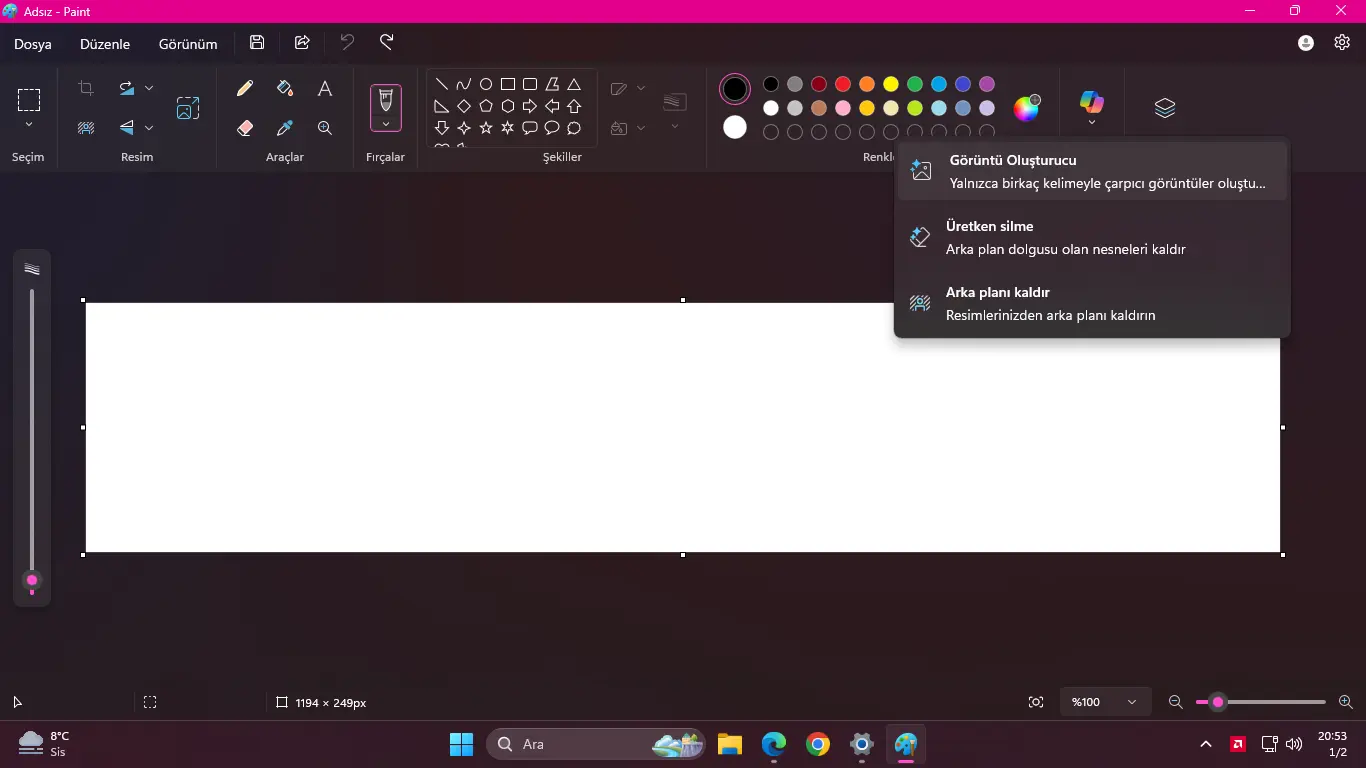Click the Crop image icon
Image resolution: width=1366 pixels, height=768 pixels.
(86, 88)
